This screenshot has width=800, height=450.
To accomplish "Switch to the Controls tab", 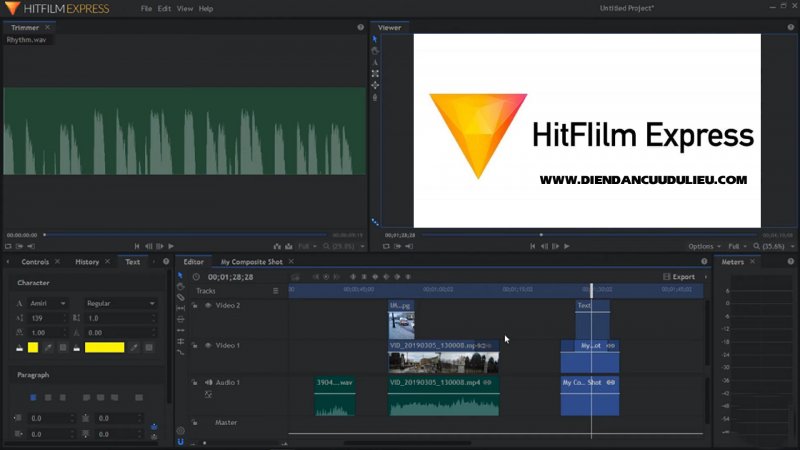I will coord(35,262).
